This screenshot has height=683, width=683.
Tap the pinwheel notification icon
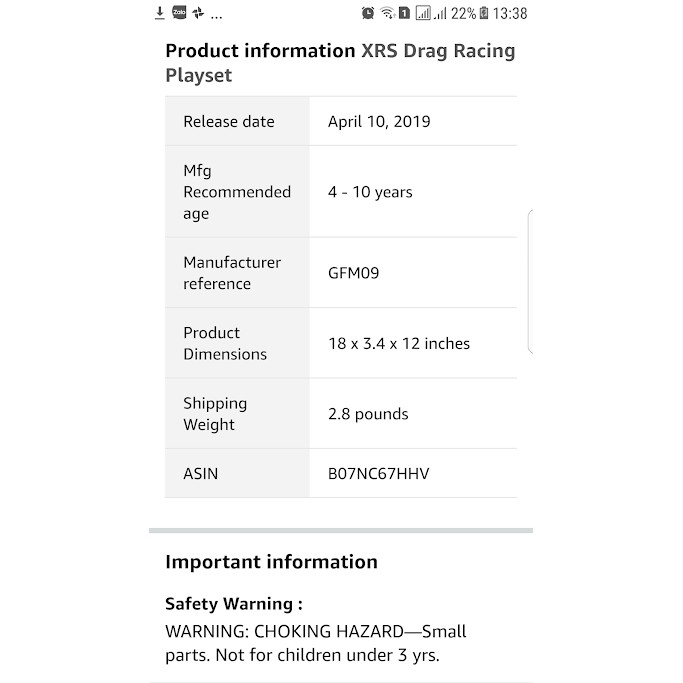(x=198, y=13)
